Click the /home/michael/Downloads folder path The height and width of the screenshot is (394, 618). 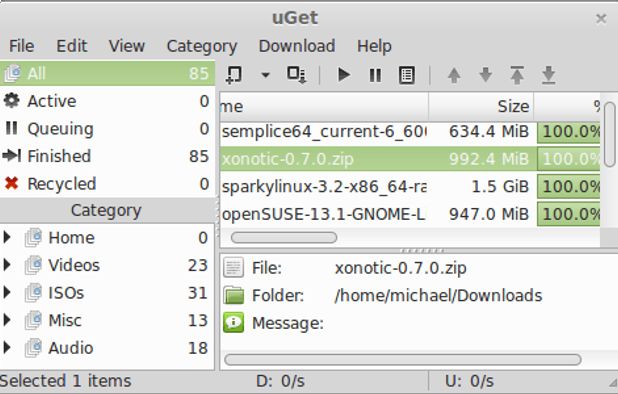(x=438, y=296)
